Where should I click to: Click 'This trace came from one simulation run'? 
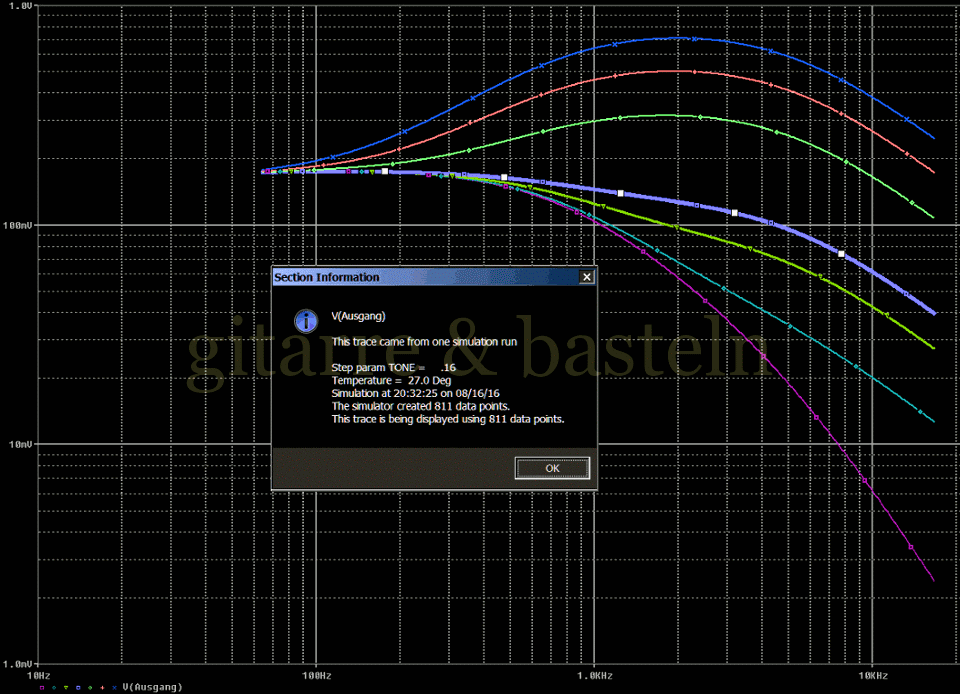pyautogui.click(x=424, y=341)
